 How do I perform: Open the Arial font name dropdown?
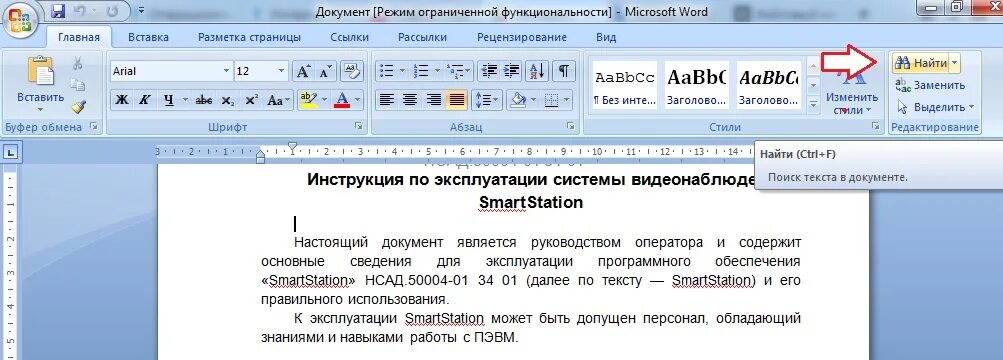226,71
